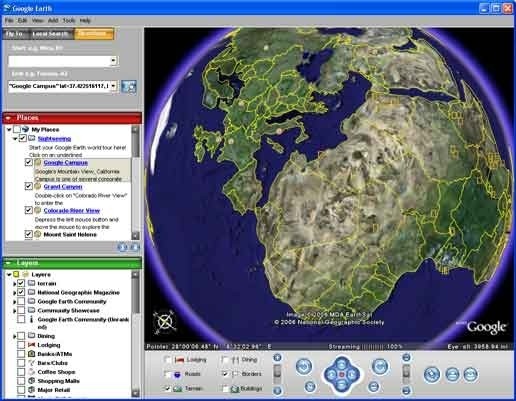Image resolution: width=516 pixels, height=401 pixels.
Task: Switch to the Fly To tab
Action: (x=14, y=34)
